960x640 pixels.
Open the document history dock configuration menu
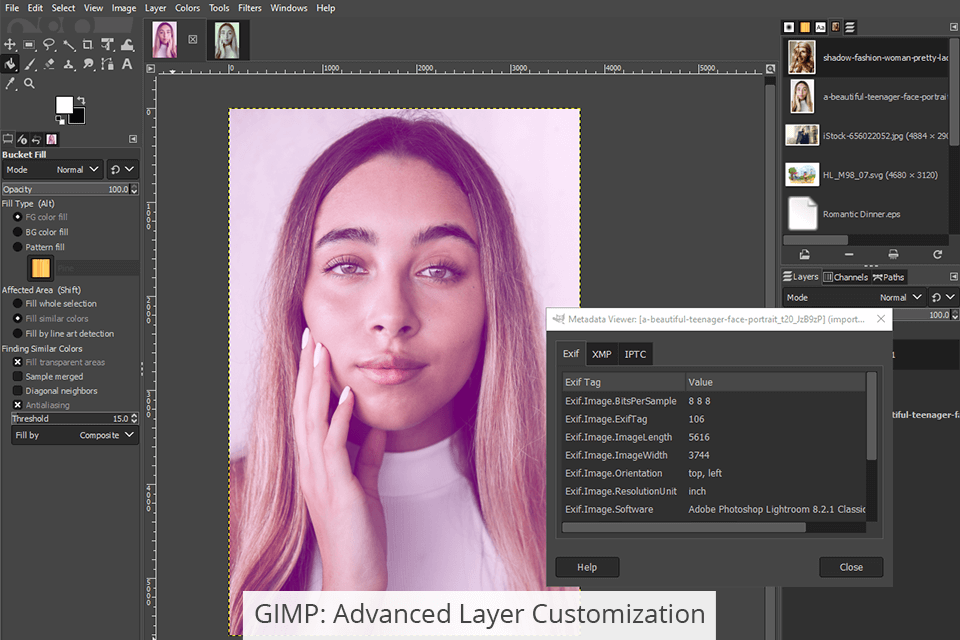(954, 27)
